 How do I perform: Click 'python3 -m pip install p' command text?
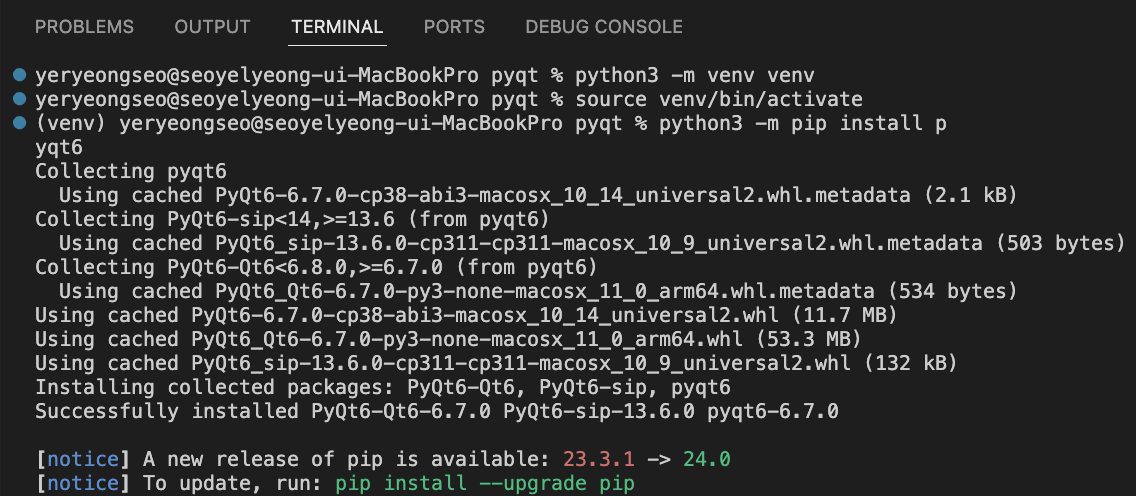click(x=803, y=124)
